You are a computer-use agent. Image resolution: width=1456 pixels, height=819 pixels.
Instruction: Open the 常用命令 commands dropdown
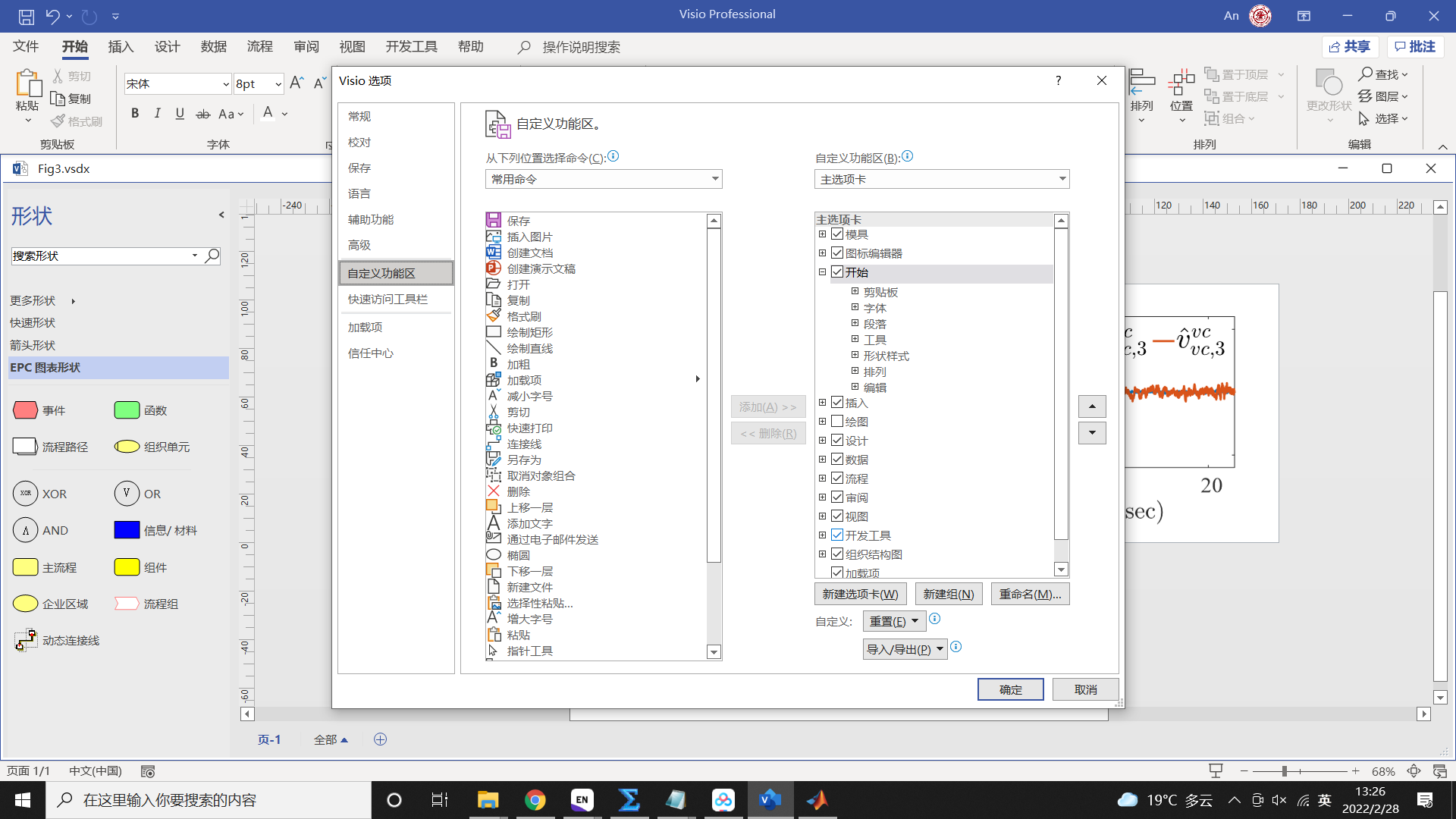point(604,179)
